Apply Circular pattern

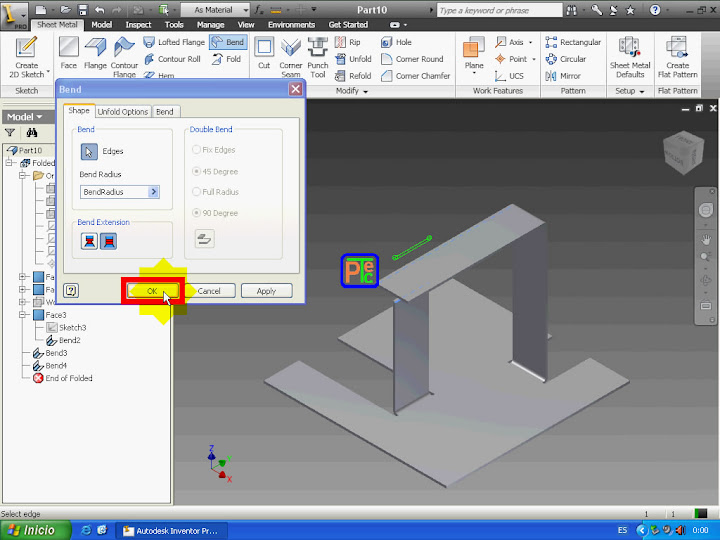566,59
